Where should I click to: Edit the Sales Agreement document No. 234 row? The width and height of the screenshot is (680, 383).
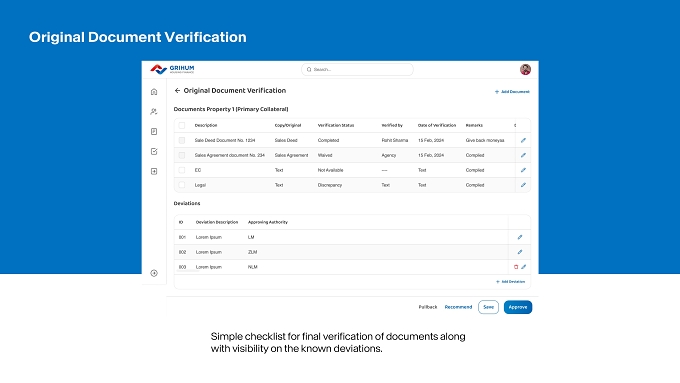(x=523, y=155)
